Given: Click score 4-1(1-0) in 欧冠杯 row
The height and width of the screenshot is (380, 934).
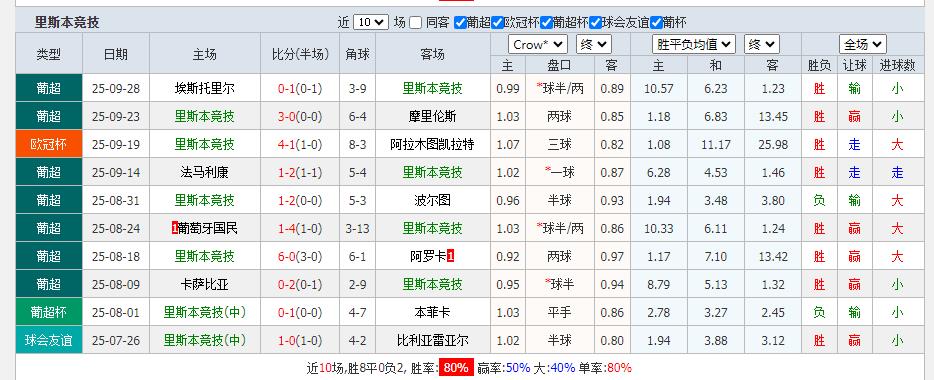Looking at the screenshot, I should pyautogui.click(x=300, y=145).
